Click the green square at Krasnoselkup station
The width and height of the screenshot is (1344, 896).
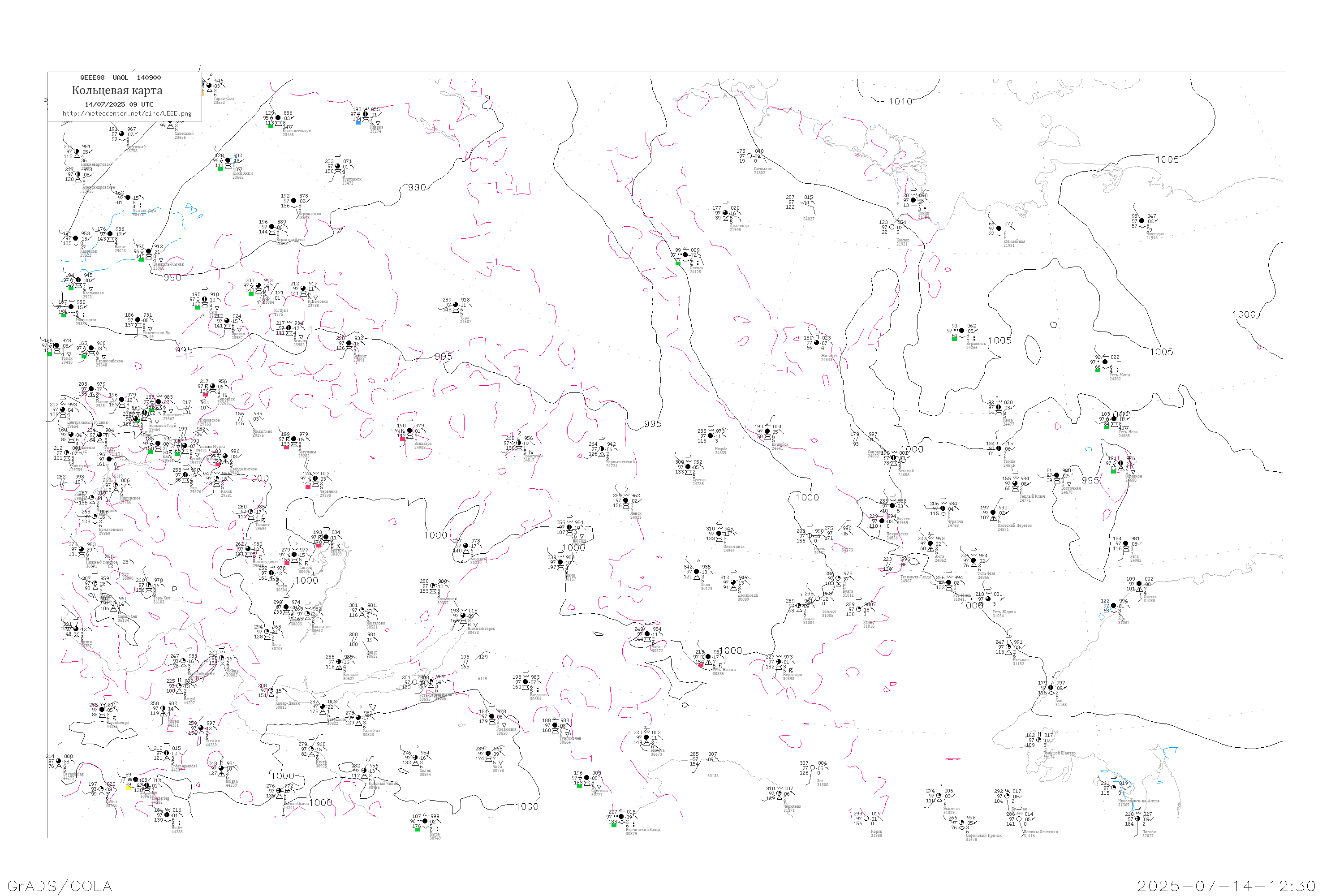tap(271, 126)
